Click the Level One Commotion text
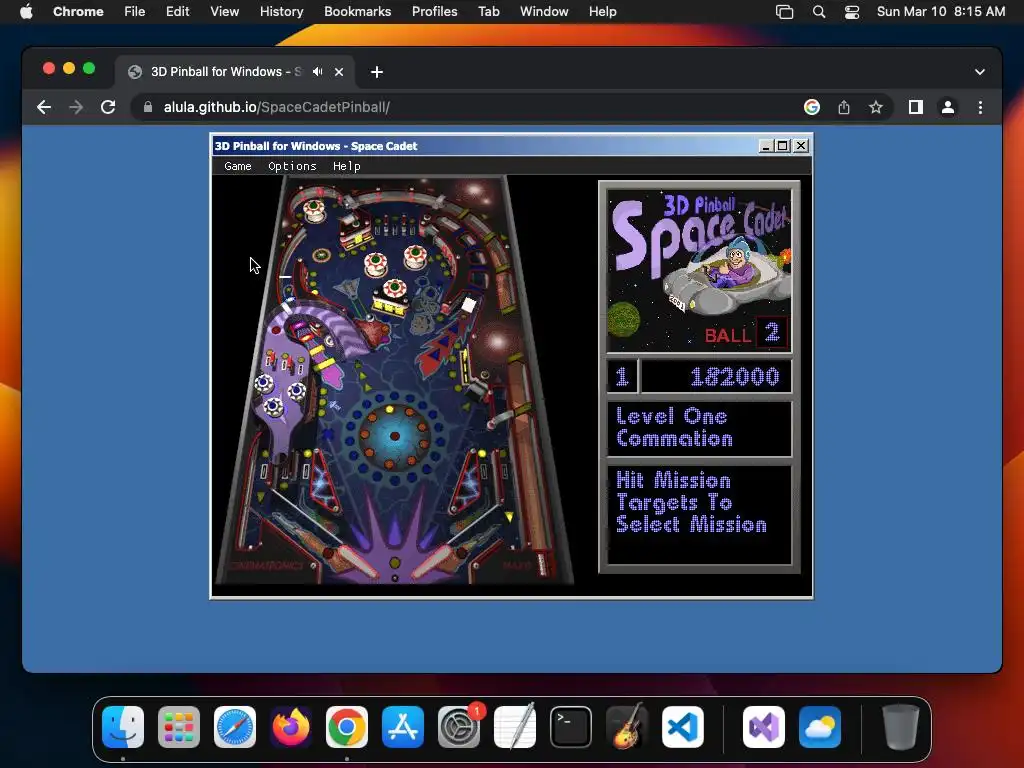 click(x=675, y=427)
